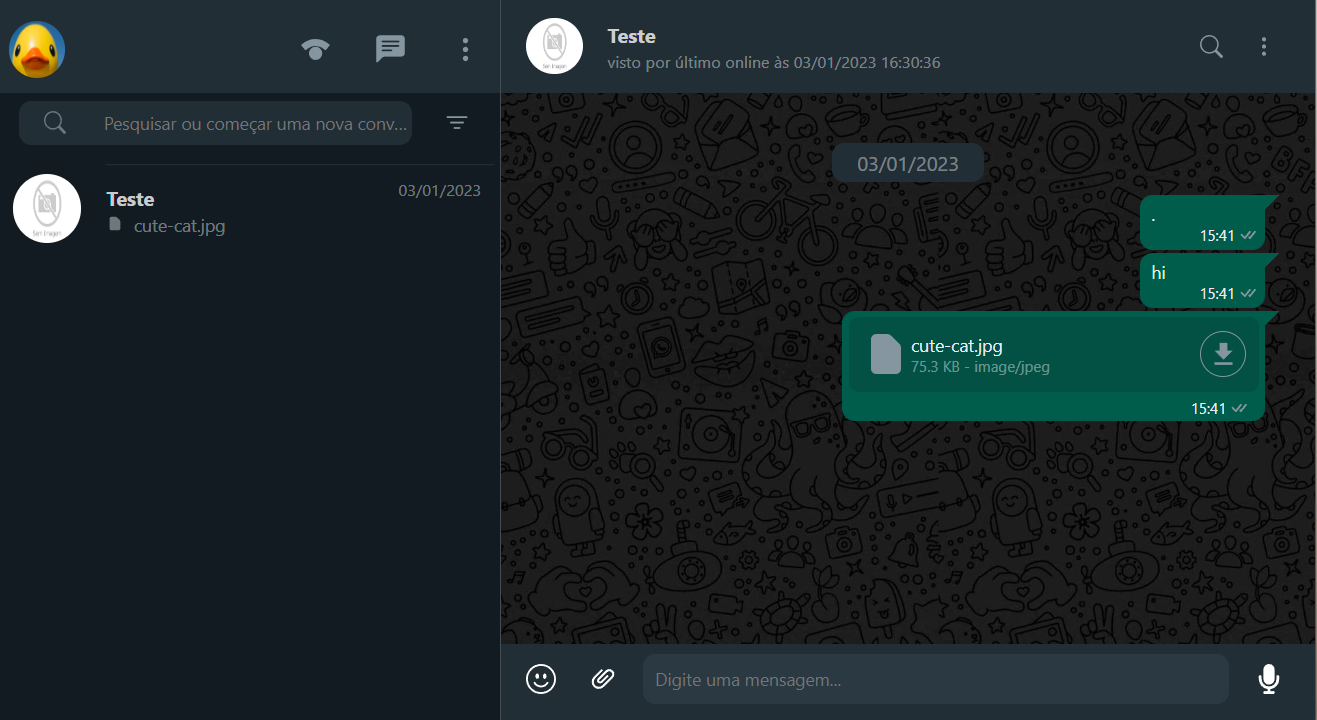
Task: Open the emoji picker
Action: tap(540, 679)
